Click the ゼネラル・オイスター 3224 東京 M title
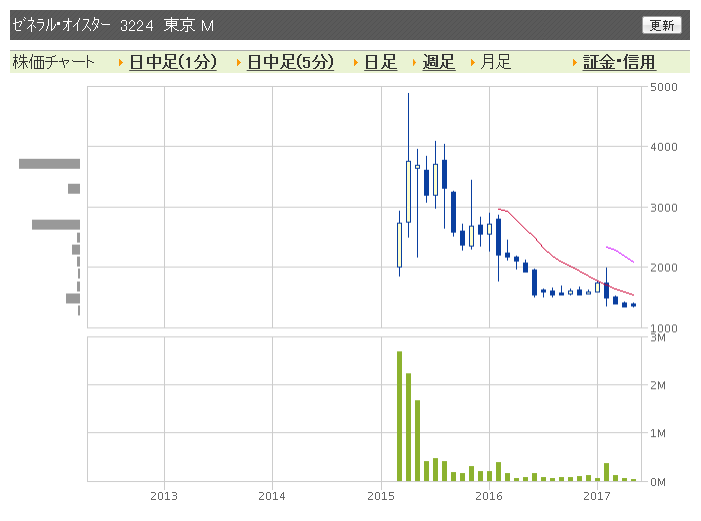 [113, 25]
